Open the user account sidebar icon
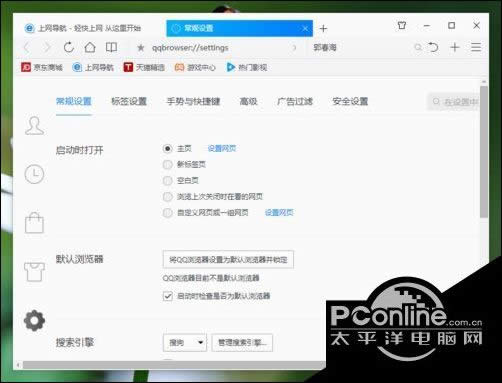502x383 pixels. pos(34,126)
